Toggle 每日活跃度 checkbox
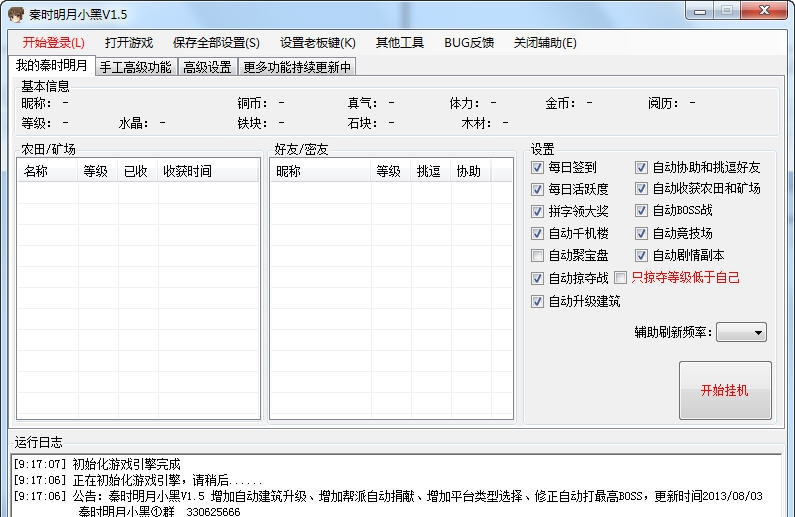This screenshot has height=517, width=795. (537, 189)
